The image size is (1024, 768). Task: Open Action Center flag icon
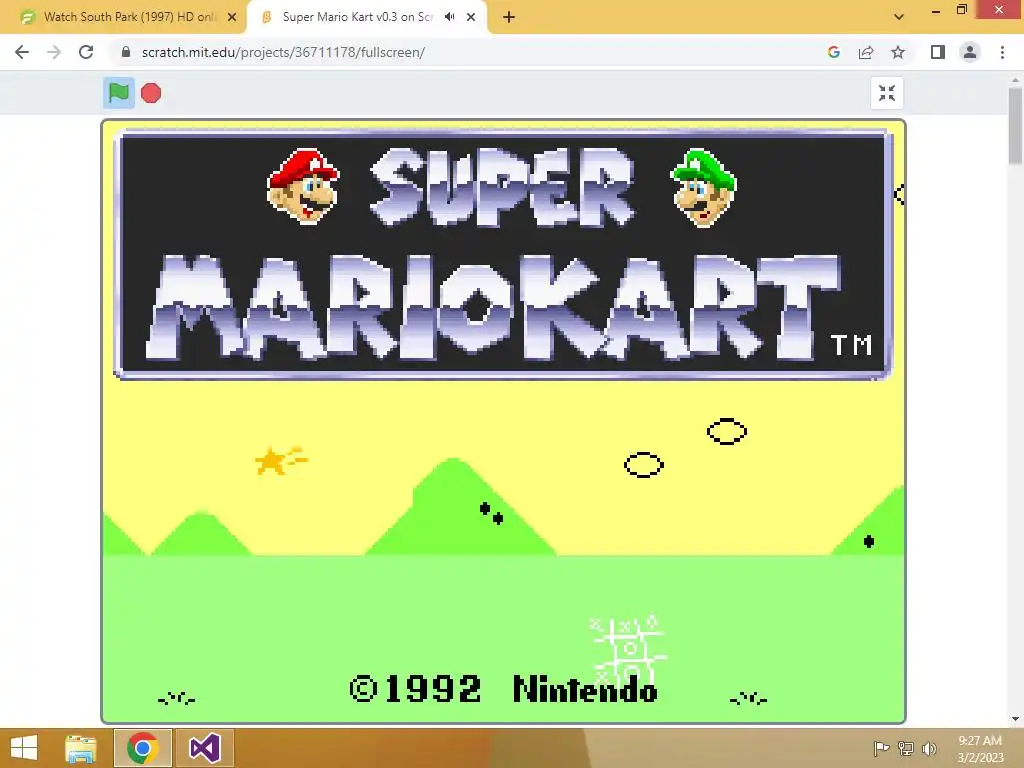point(881,748)
